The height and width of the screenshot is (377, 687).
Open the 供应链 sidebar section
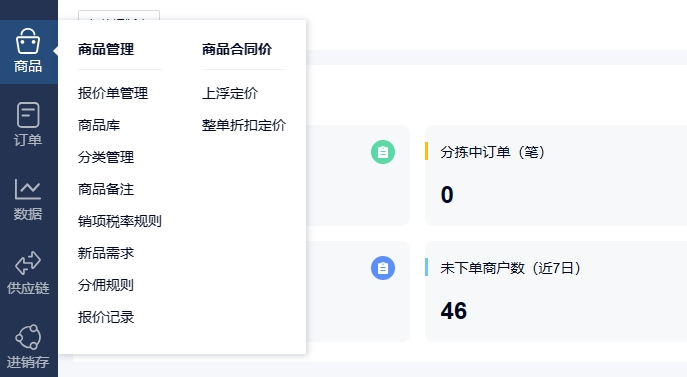28,273
